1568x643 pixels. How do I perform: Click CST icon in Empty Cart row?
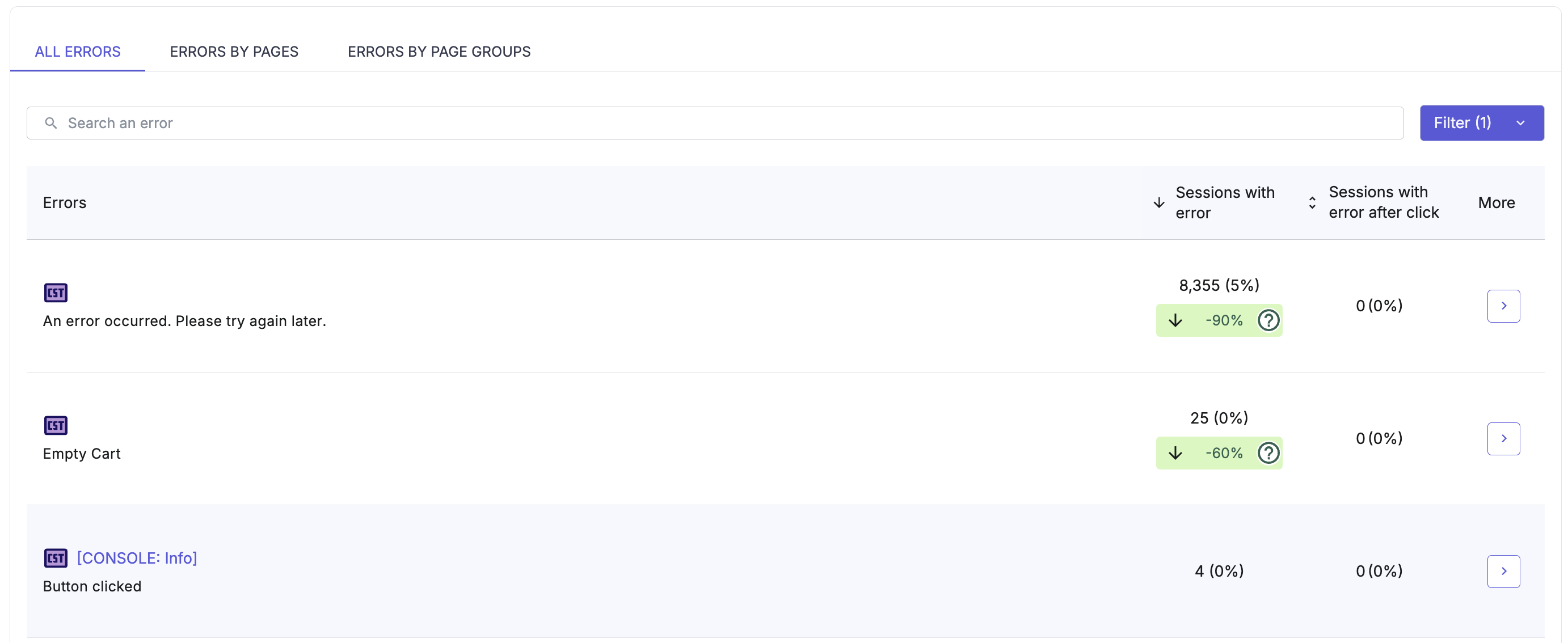coord(56,425)
